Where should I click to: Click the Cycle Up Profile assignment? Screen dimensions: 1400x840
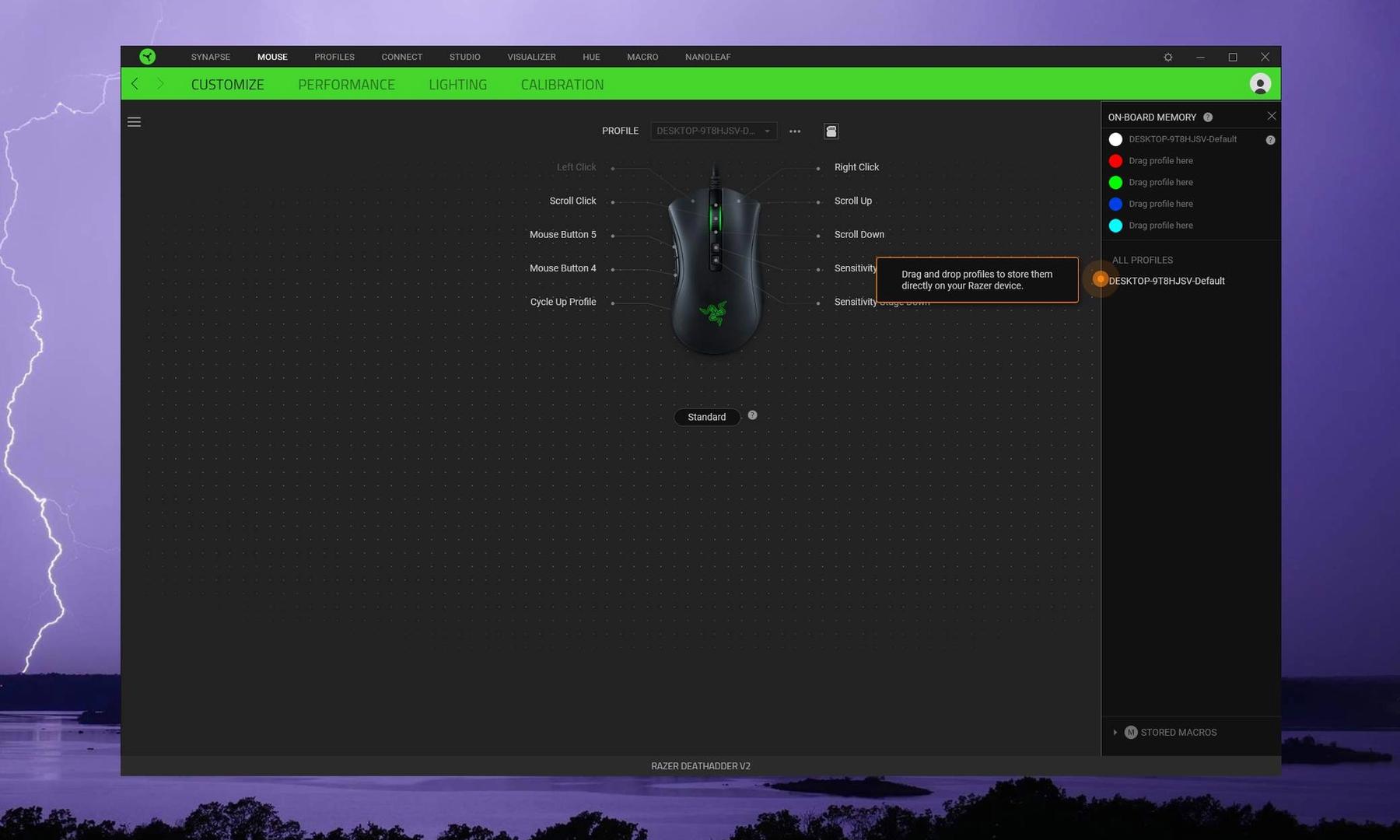[x=562, y=302]
